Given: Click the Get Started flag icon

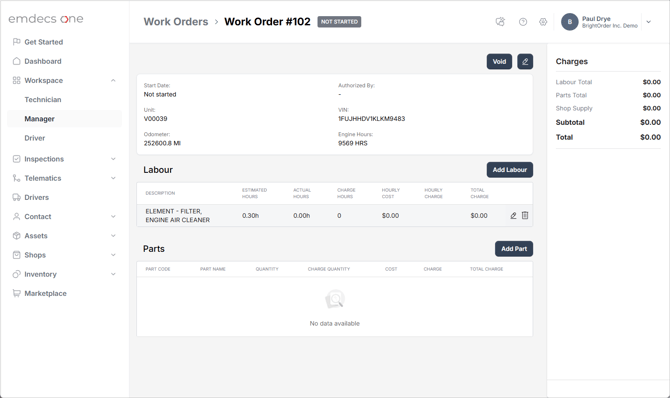Looking at the screenshot, I should [16, 41].
